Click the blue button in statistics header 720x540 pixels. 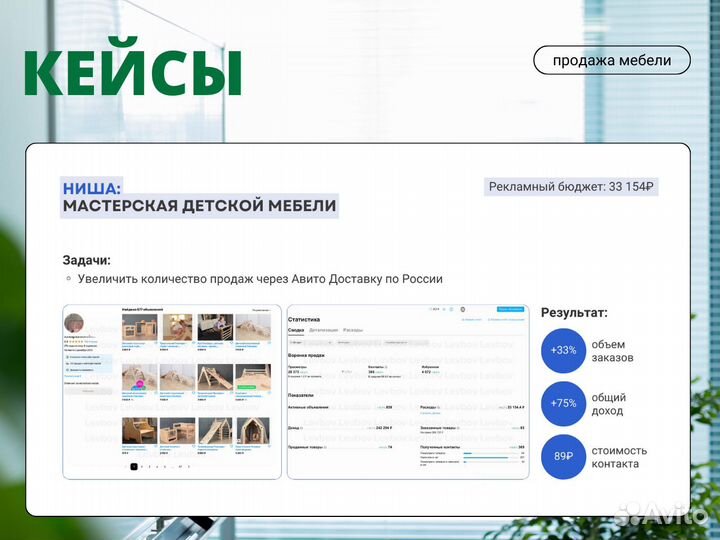[510, 309]
